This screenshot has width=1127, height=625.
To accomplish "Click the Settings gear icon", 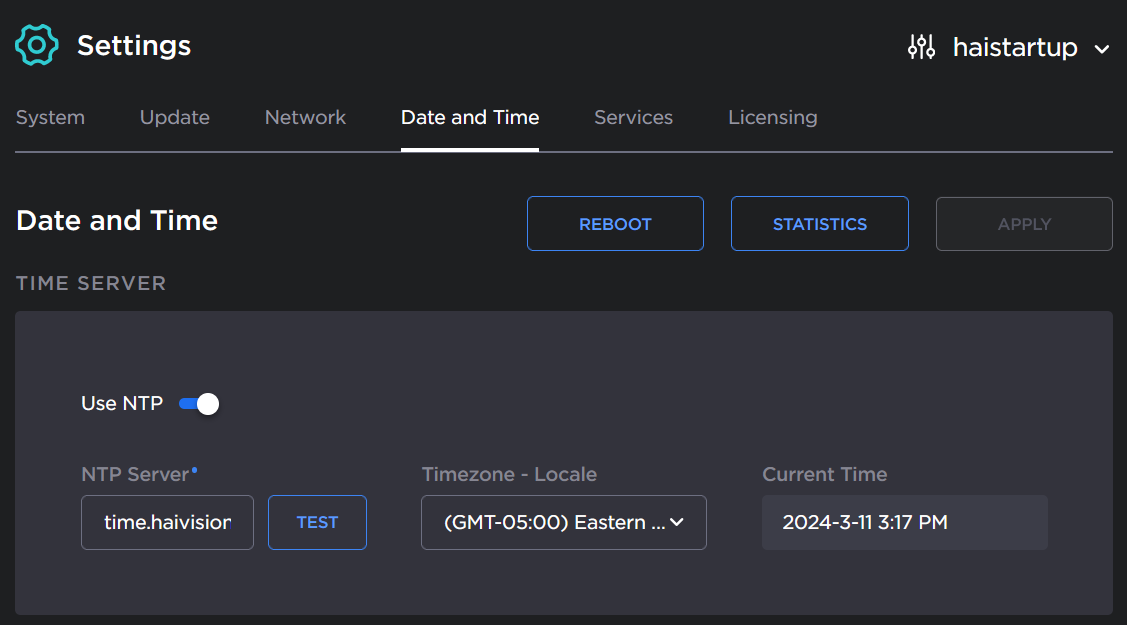I will (x=37, y=45).
